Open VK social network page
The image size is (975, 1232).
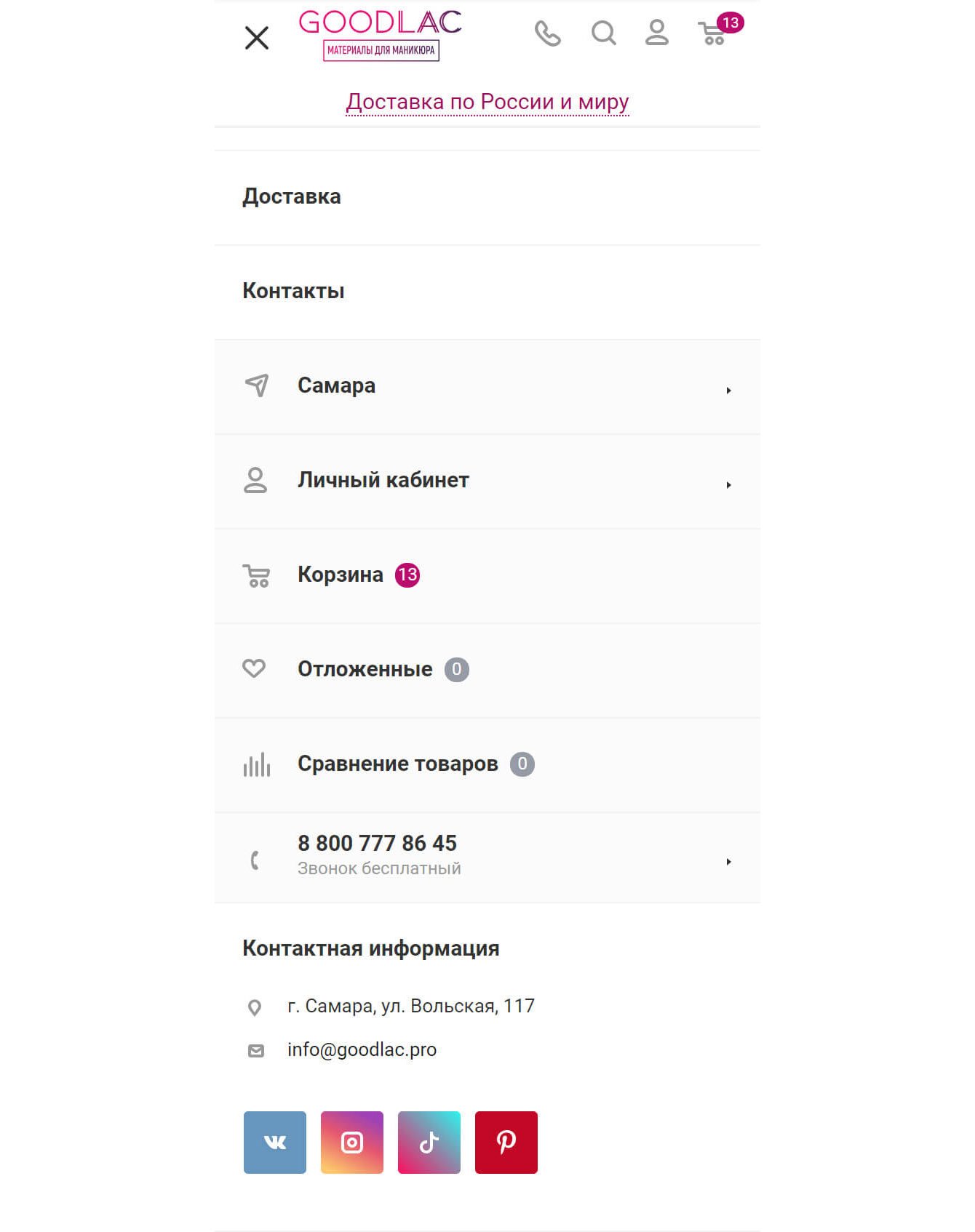point(274,1142)
